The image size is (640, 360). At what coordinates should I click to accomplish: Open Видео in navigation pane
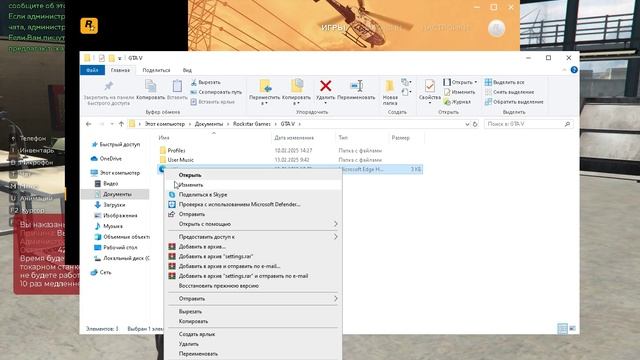pyautogui.click(x=106, y=184)
